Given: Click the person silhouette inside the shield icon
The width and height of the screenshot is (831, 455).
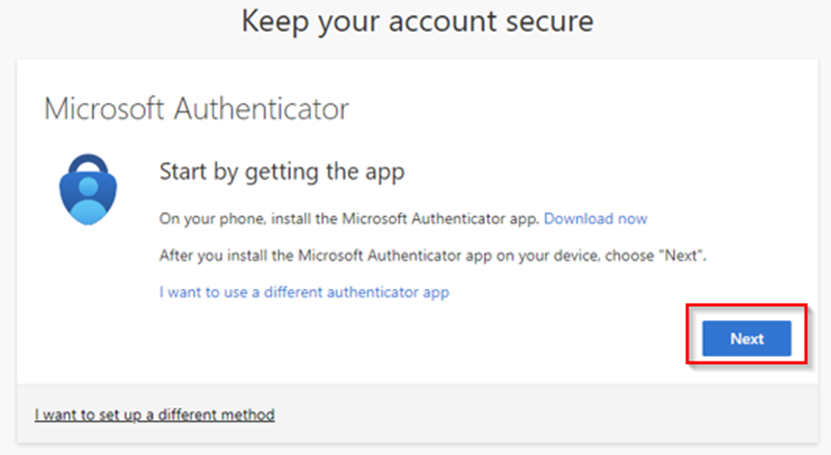Looking at the screenshot, I should point(87,202).
